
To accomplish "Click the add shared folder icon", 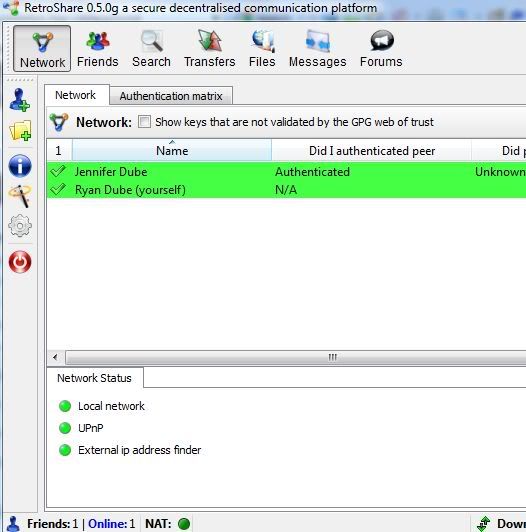I will point(20,131).
